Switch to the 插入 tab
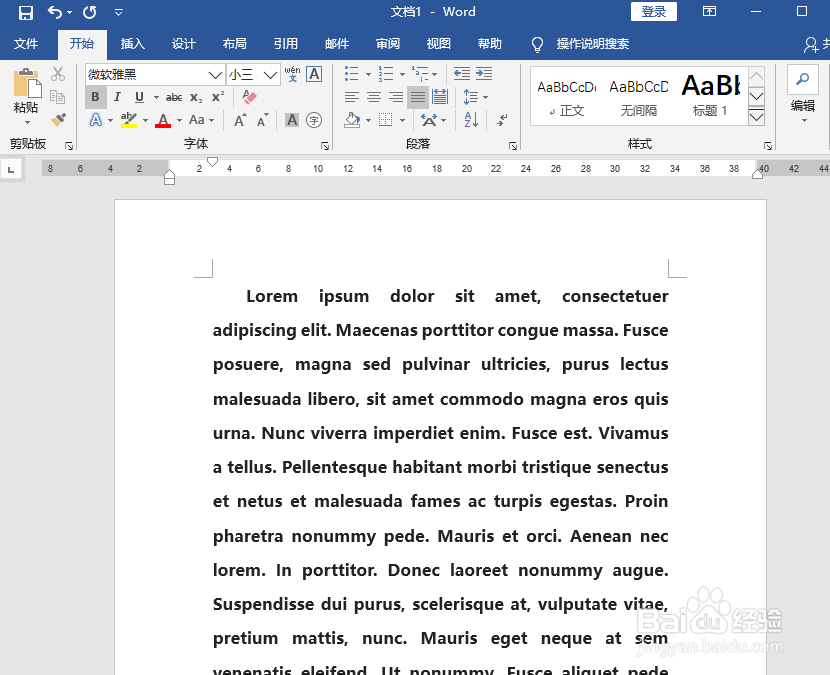 click(132, 43)
